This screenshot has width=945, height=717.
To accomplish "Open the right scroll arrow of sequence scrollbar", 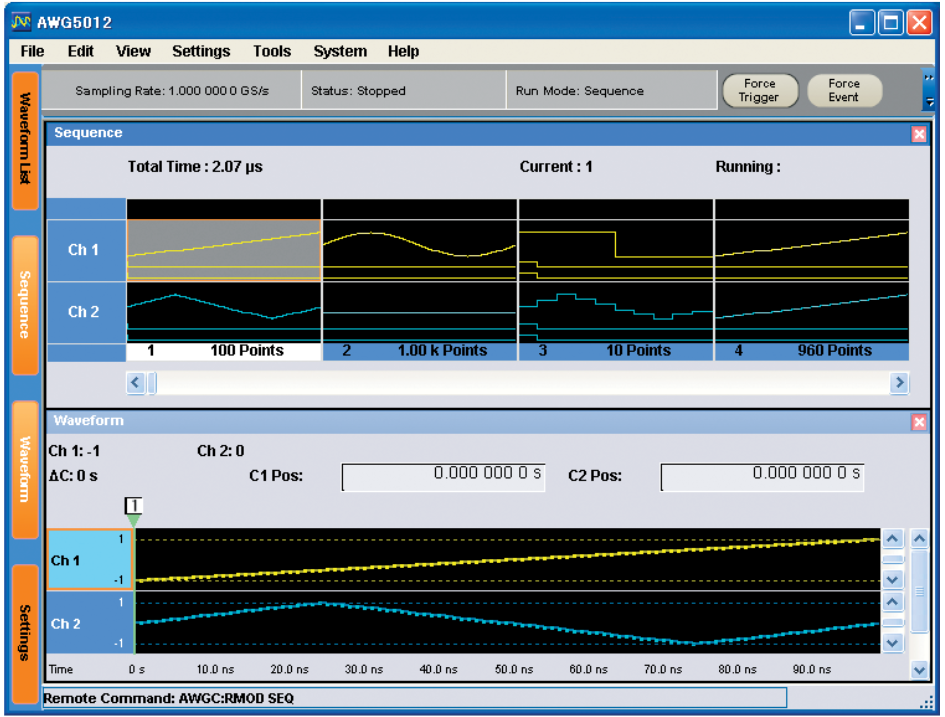I will click(x=899, y=383).
